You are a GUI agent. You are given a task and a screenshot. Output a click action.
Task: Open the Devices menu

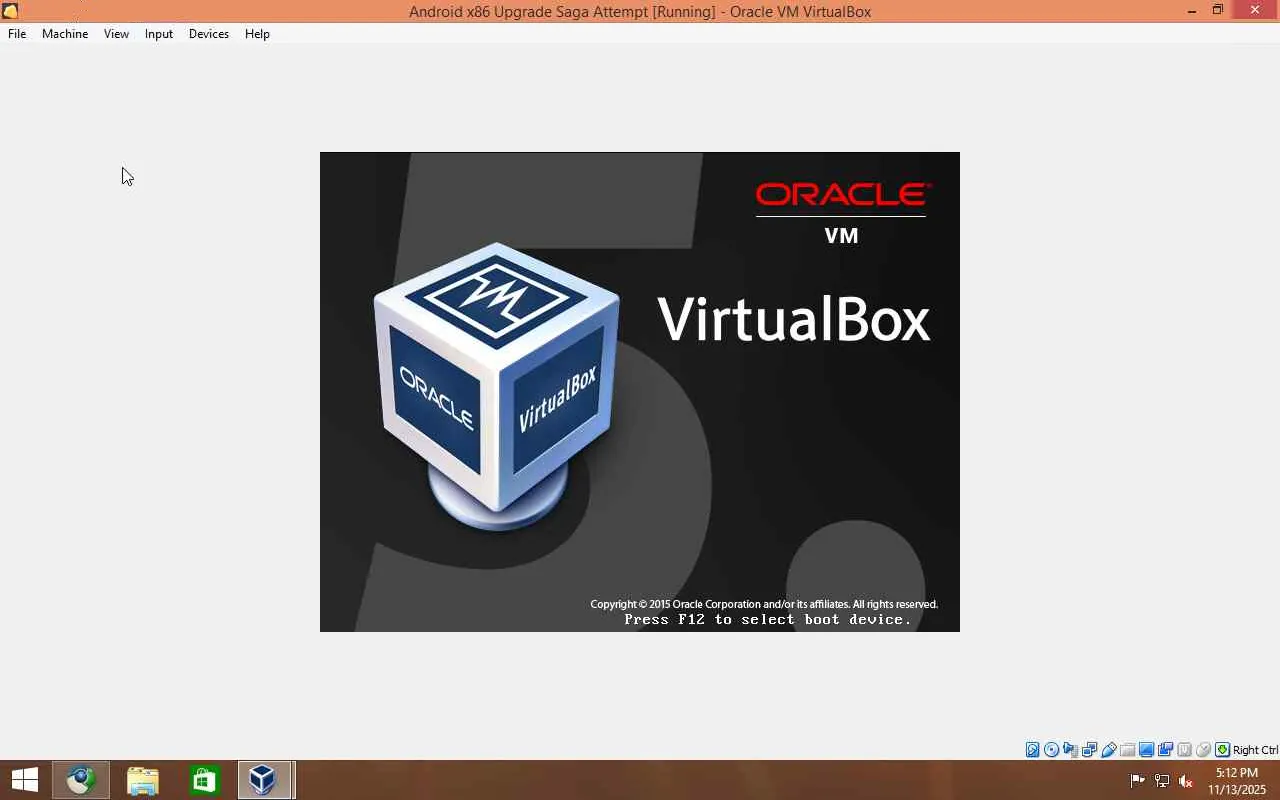tap(208, 34)
